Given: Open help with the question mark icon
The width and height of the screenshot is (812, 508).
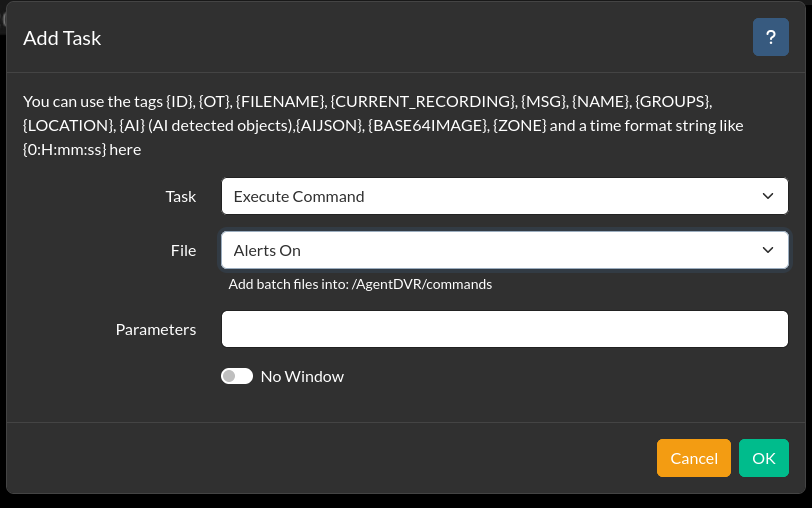Looking at the screenshot, I should [771, 37].
